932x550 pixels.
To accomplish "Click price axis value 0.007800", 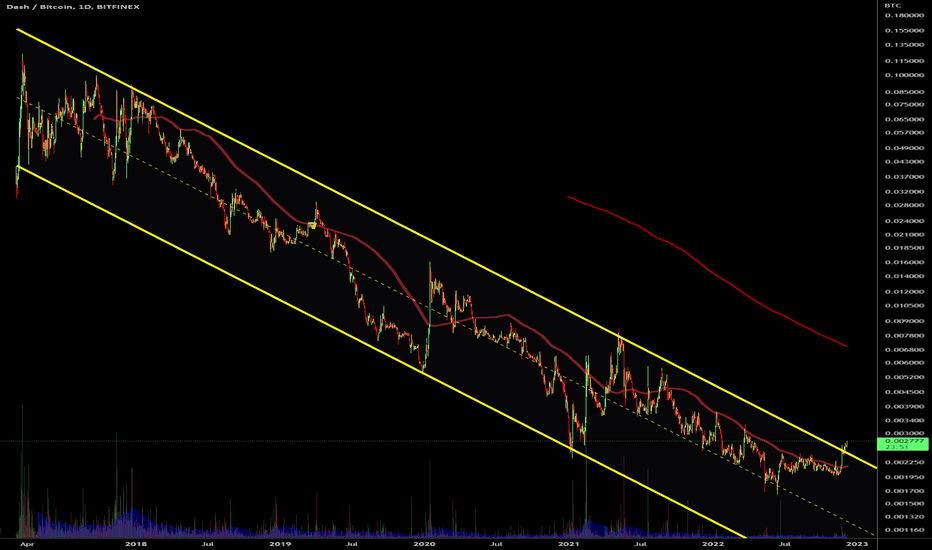I will (x=904, y=335).
